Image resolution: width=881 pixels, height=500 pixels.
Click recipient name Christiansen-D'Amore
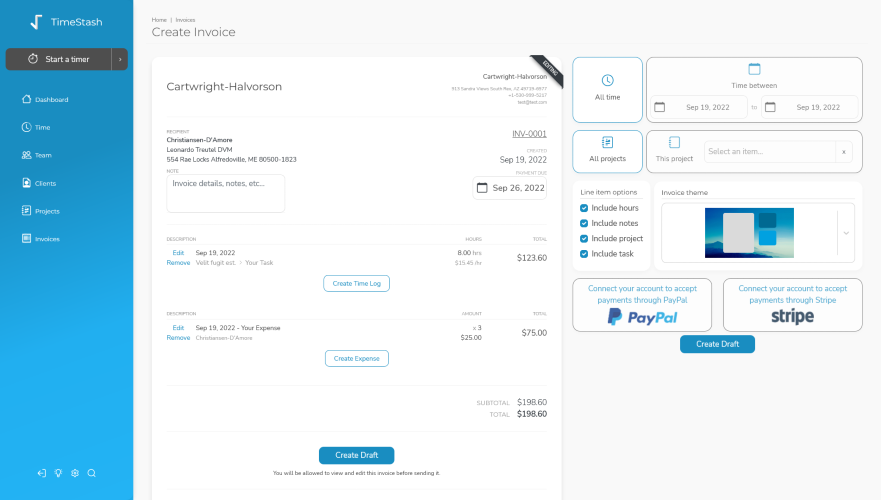(199, 140)
